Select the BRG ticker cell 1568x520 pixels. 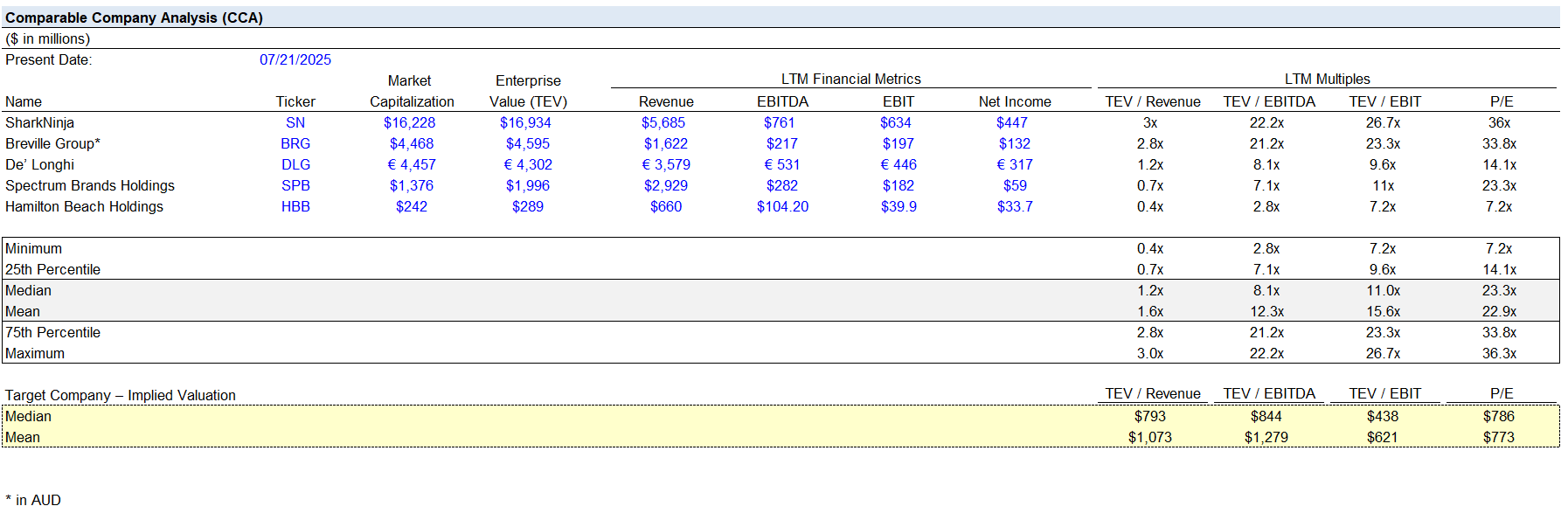(x=295, y=143)
